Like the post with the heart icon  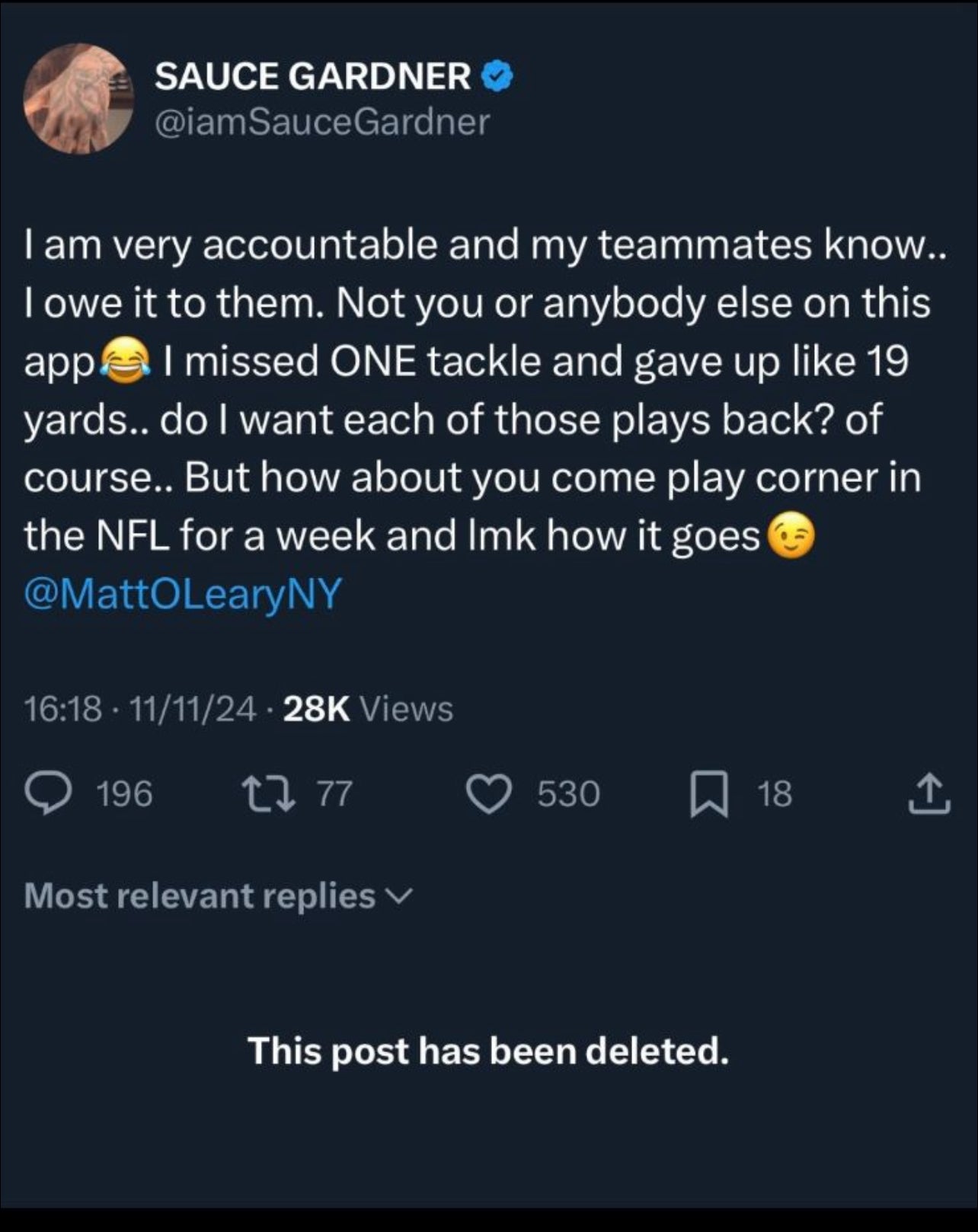coord(488,793)
